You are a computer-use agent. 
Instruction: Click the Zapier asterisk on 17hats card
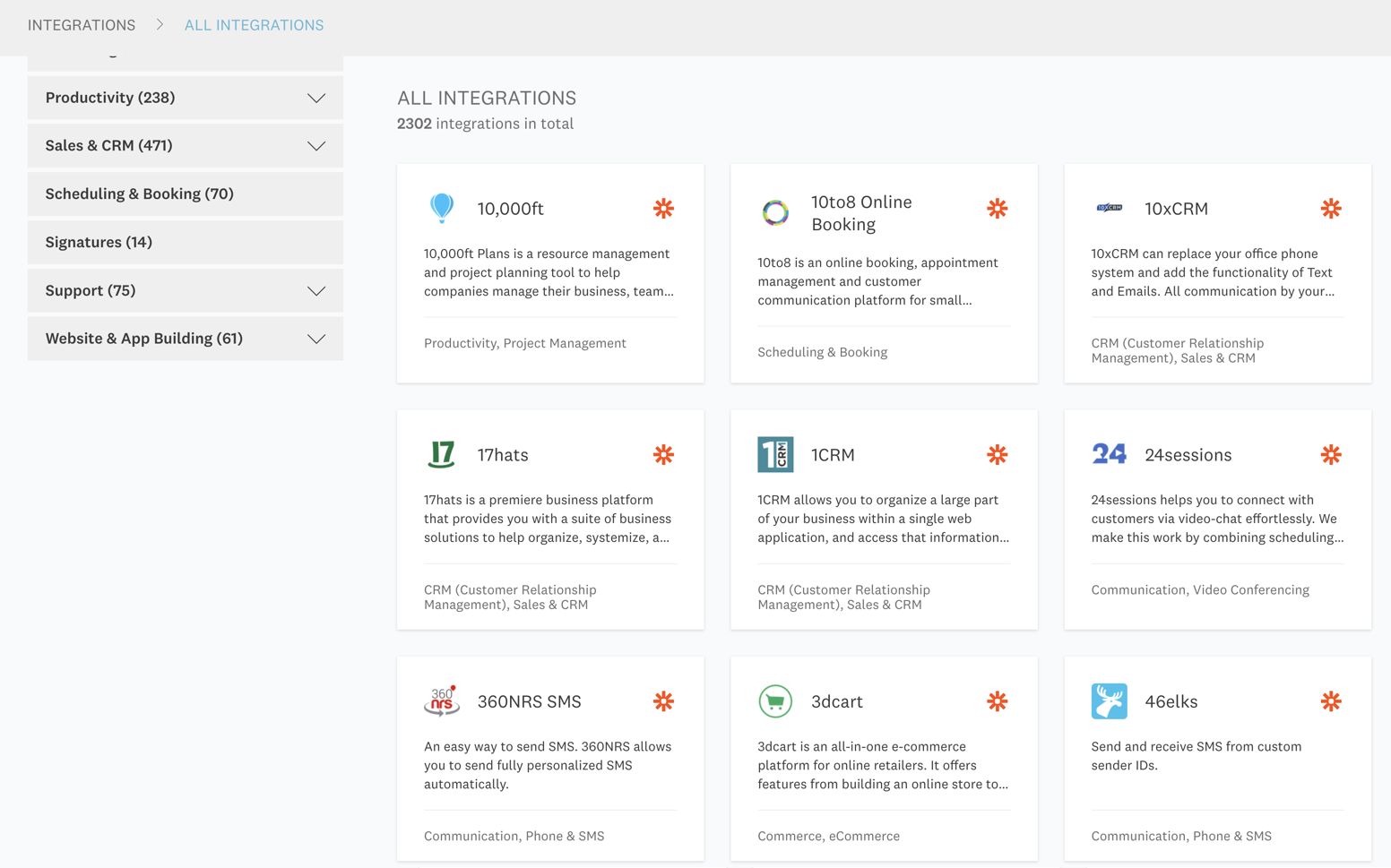pyautogui.click(x=663, y=455)
